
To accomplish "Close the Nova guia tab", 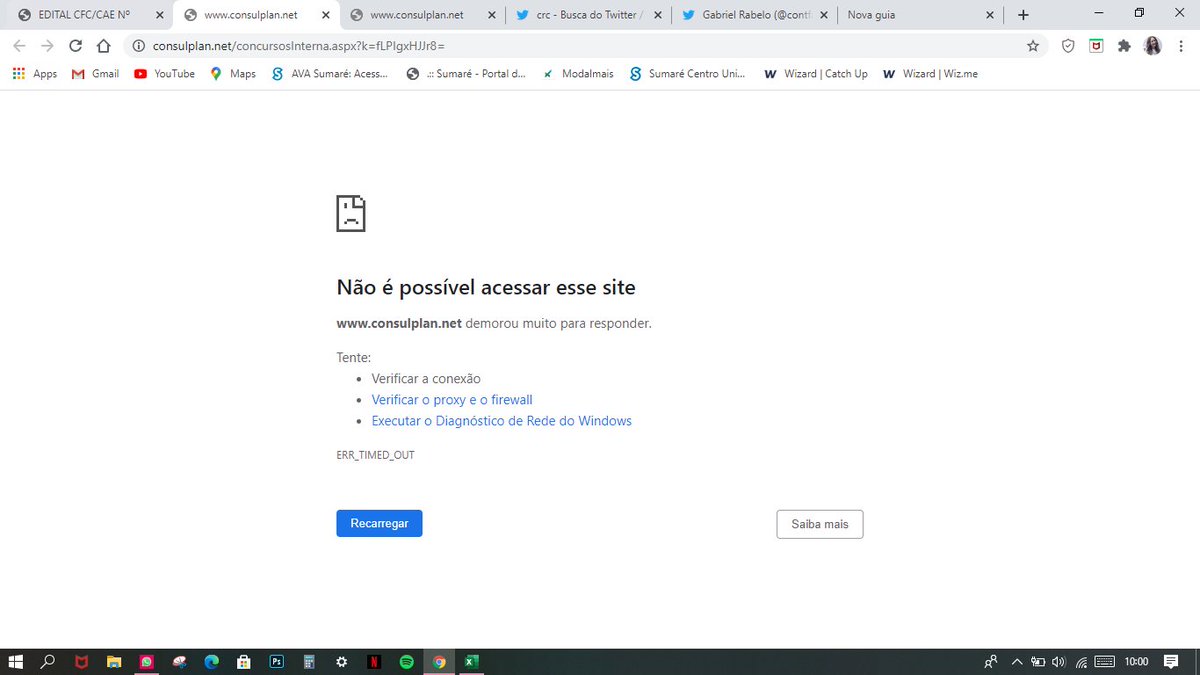I will [990, 15].
